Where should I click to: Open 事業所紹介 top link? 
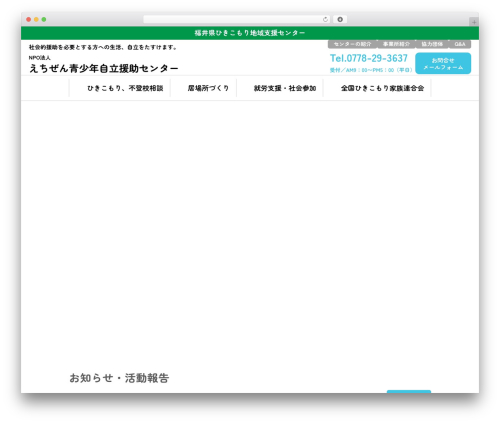click(396, 44)
